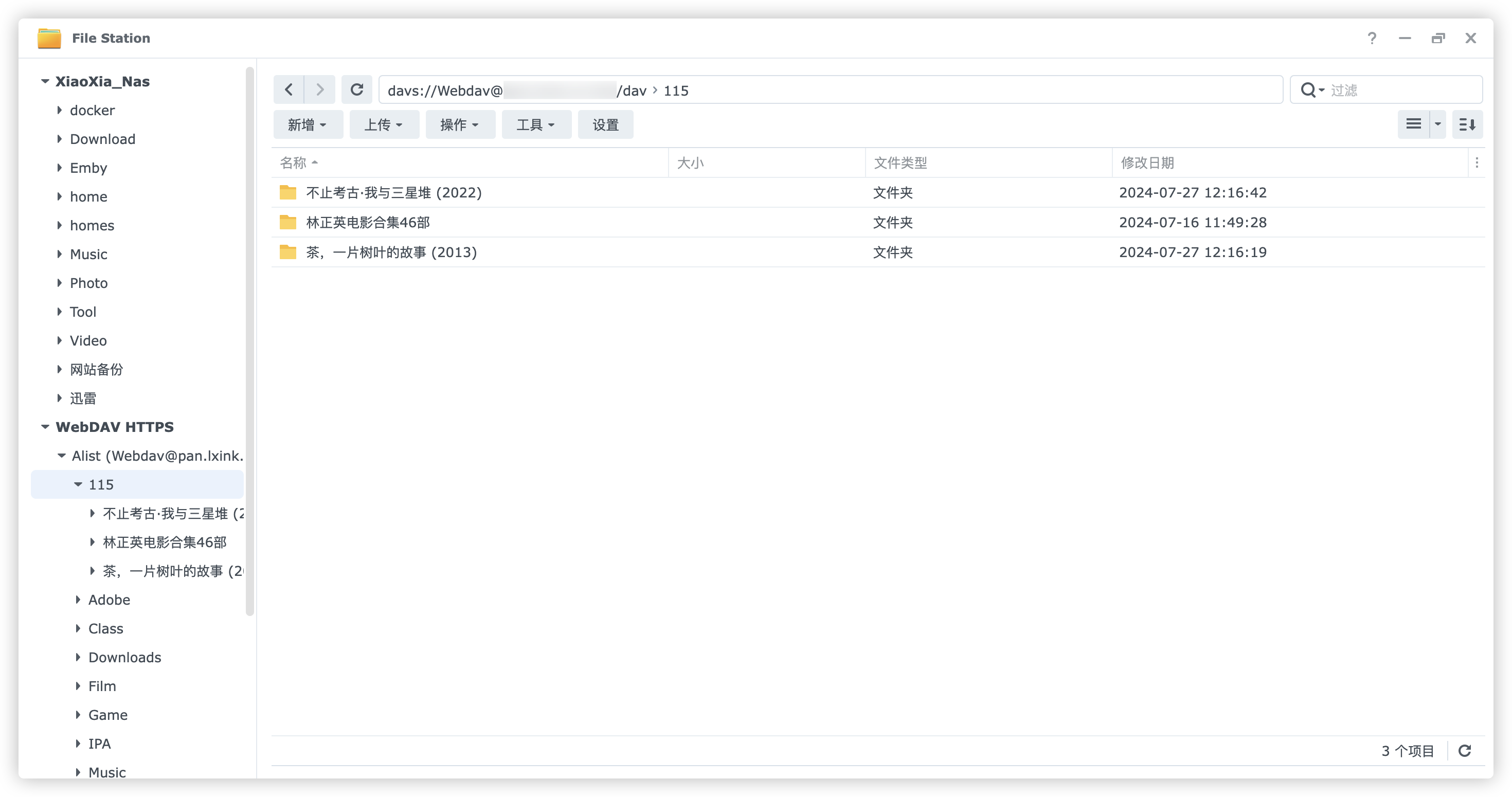Open the 上传 dropdown menu

pos(384,124)
